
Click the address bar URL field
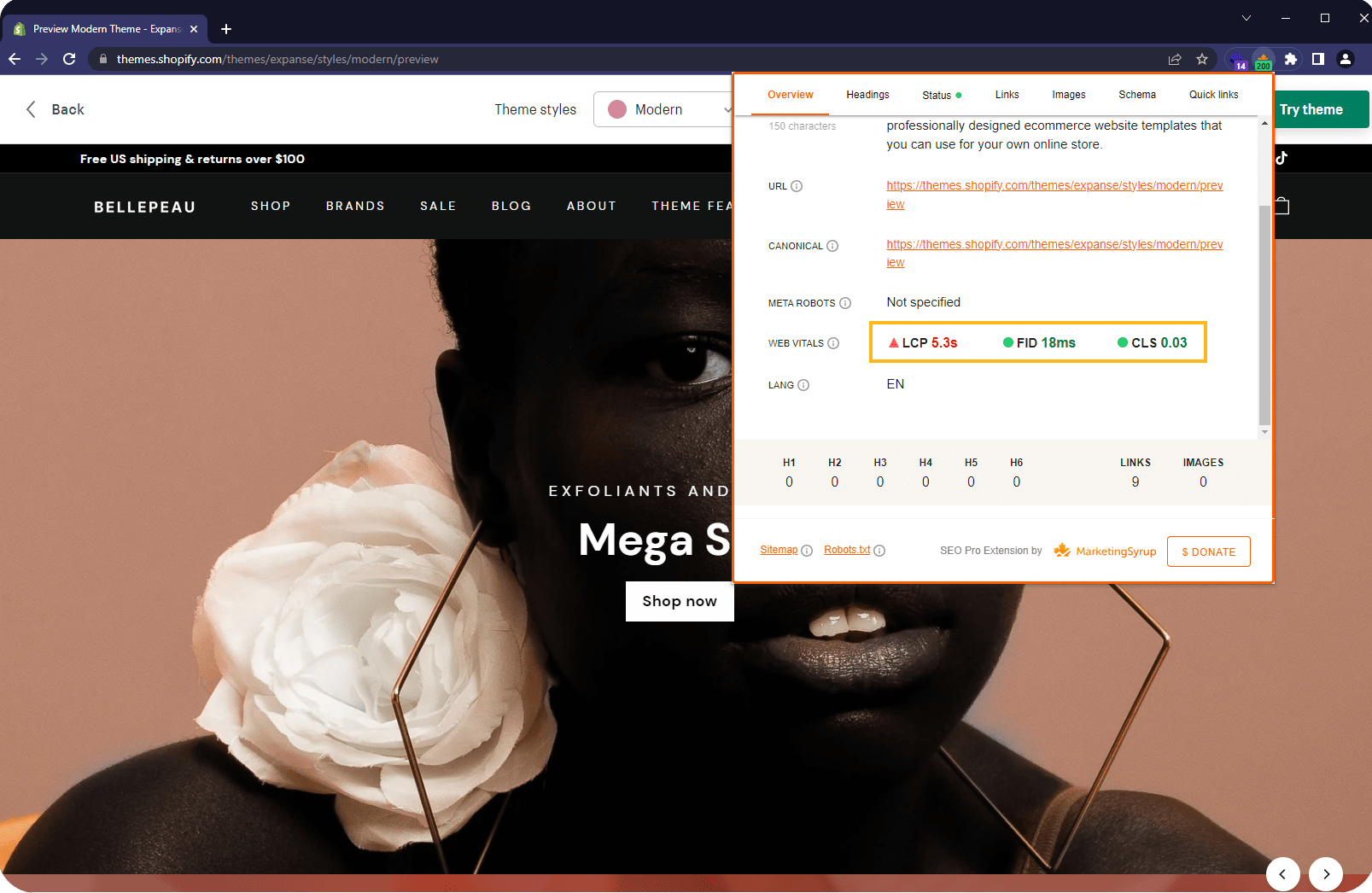coord(632,59)
